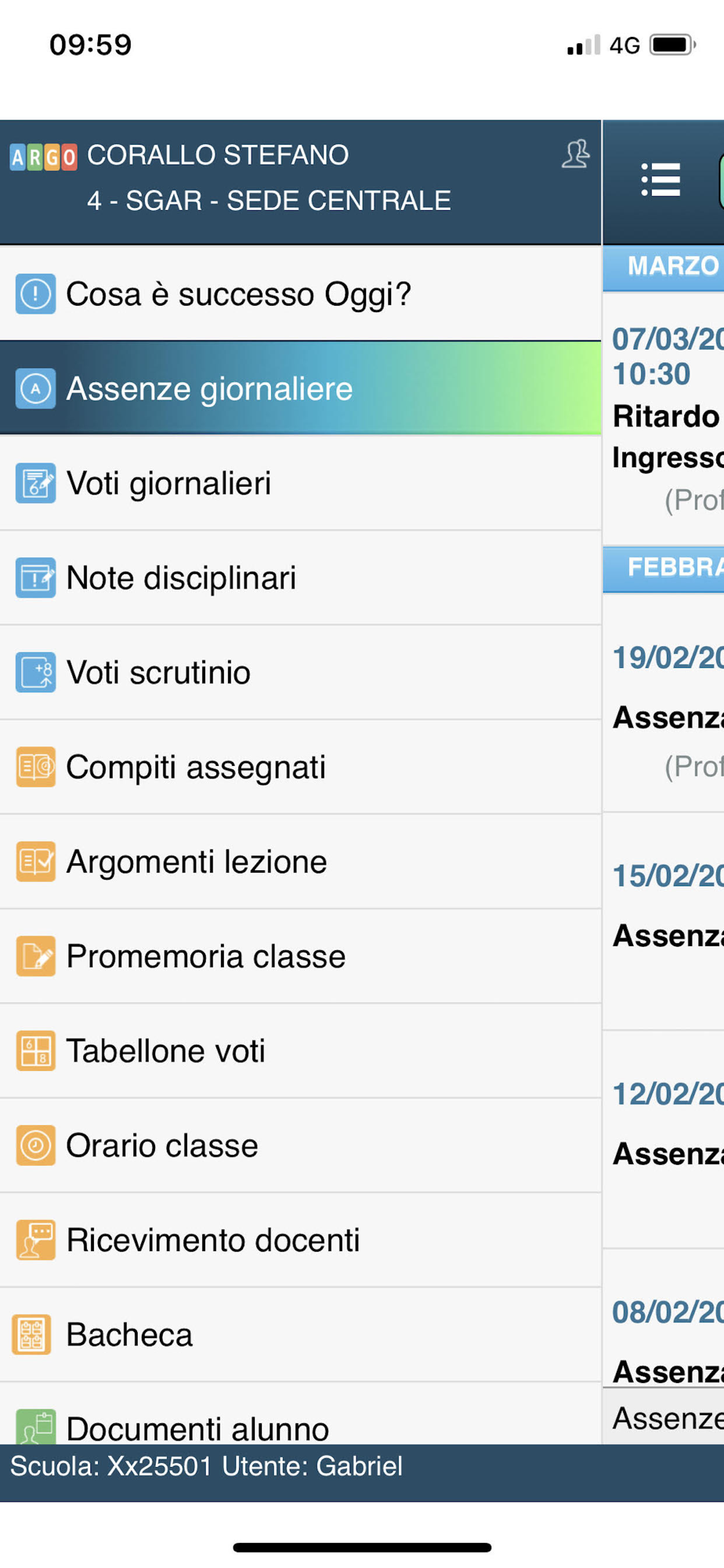Viewport: 724px width, 1568px height.
Task: Open Promemoria classe
Action: 205,956
